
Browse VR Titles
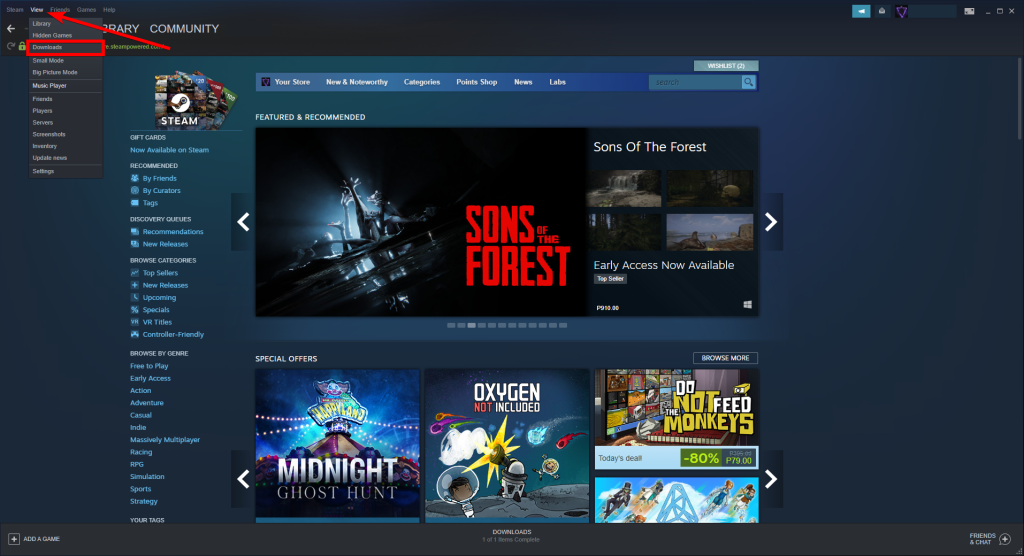157,322
